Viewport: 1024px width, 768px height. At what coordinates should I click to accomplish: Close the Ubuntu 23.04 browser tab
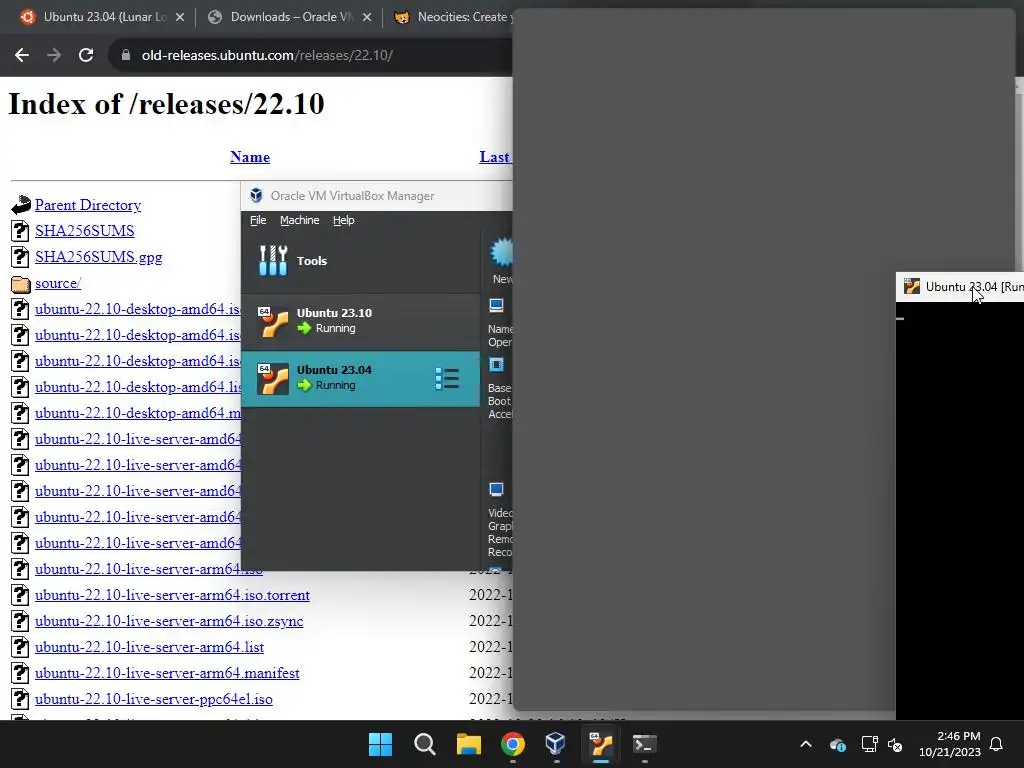click(180, 17)
